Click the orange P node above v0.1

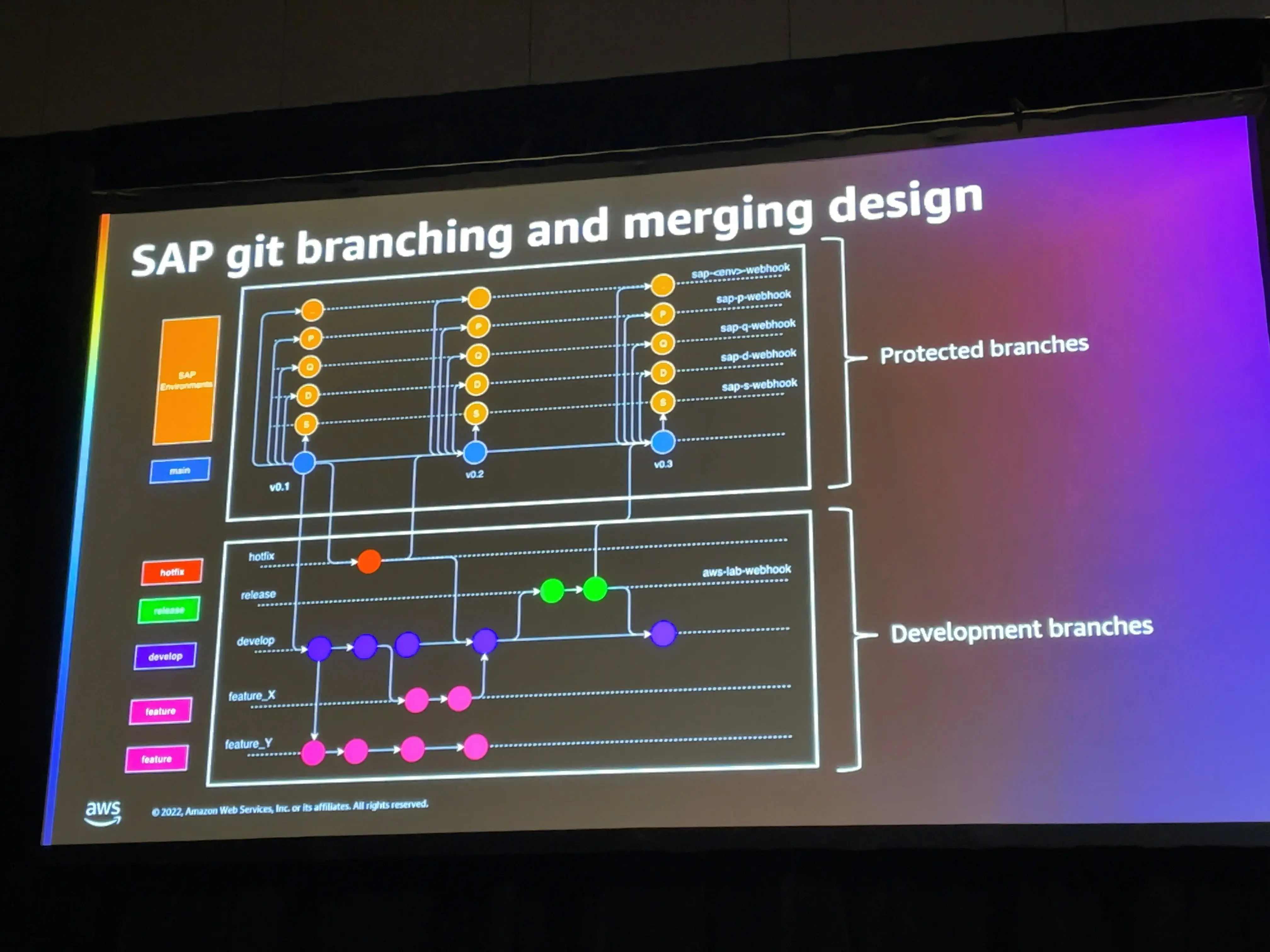311,338
